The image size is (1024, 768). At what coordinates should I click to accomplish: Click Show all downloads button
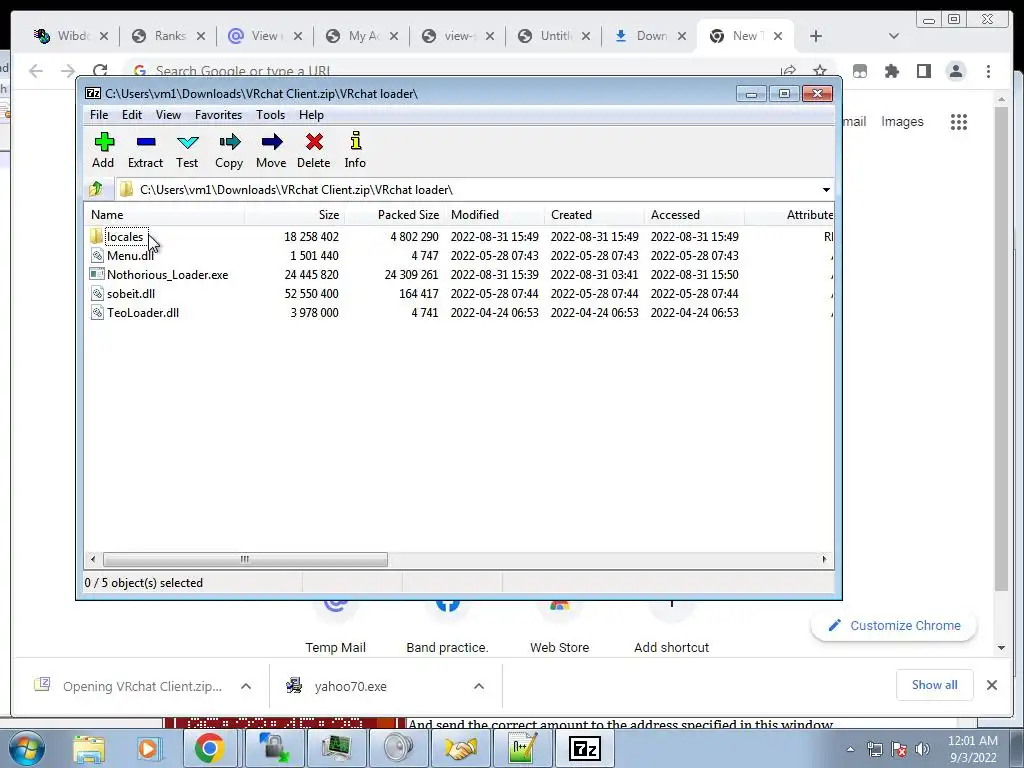(935, 684)
